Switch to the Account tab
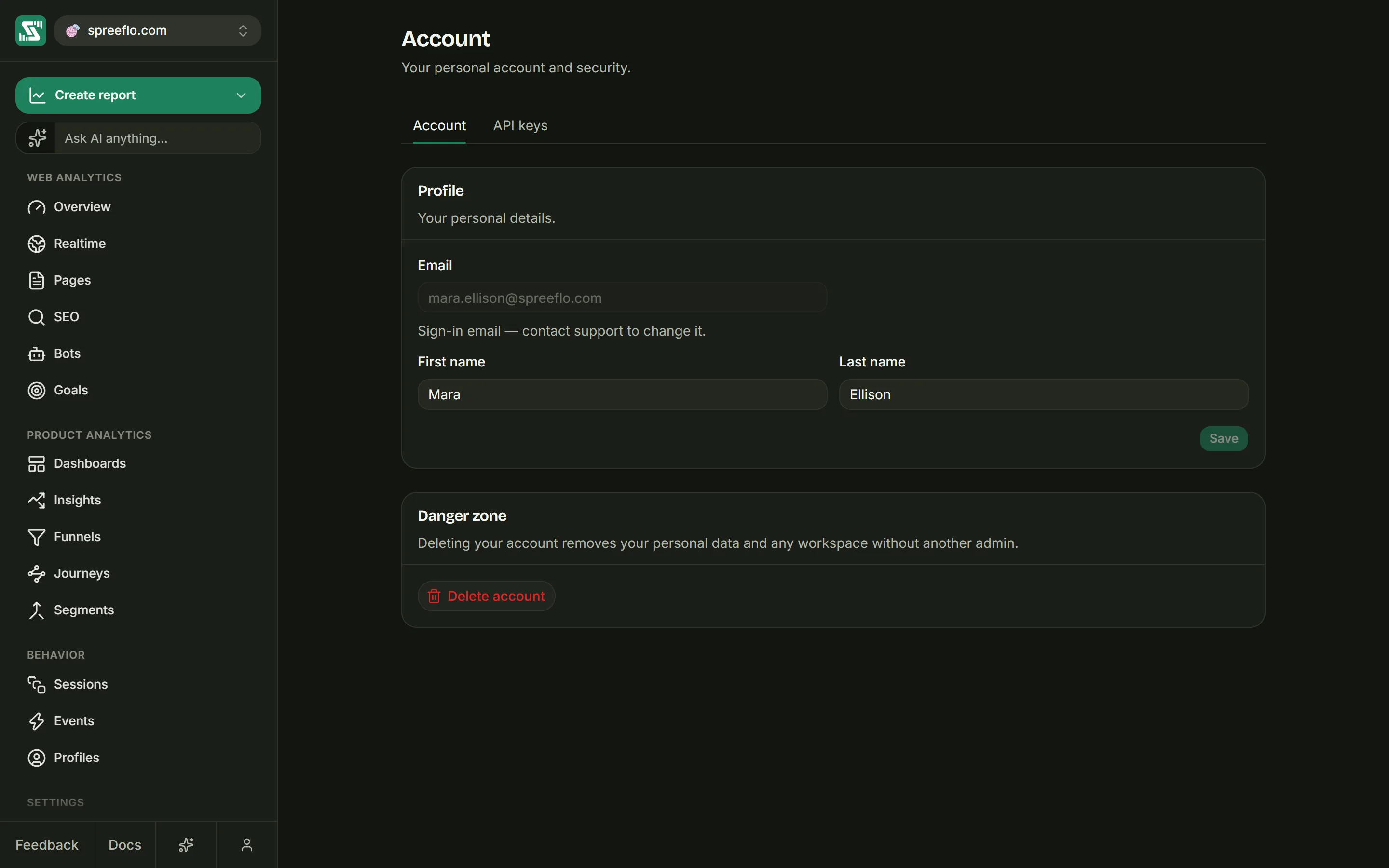The height and width of the screenshot is (868, 1389). (439, 126)
